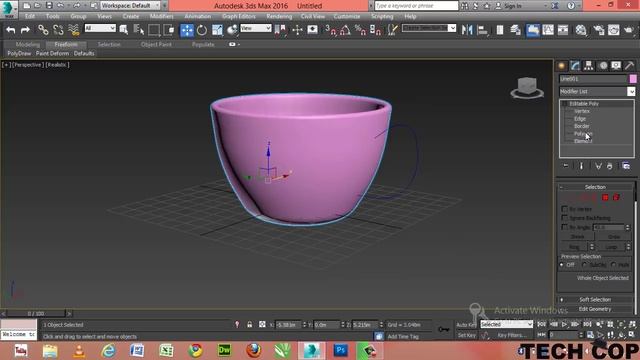Select Preview Selection Off radio button
640x360 pixels.
click(562, 265)
